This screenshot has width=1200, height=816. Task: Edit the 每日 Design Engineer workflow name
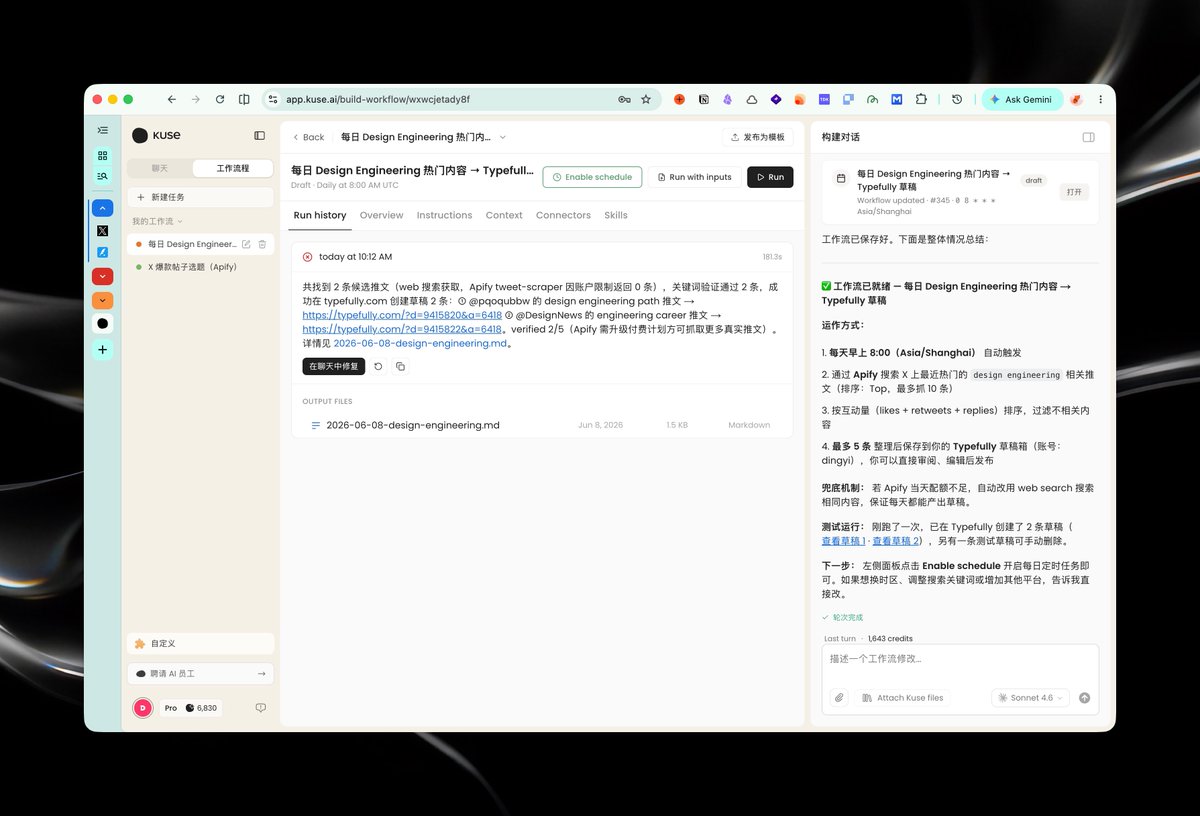246,244
